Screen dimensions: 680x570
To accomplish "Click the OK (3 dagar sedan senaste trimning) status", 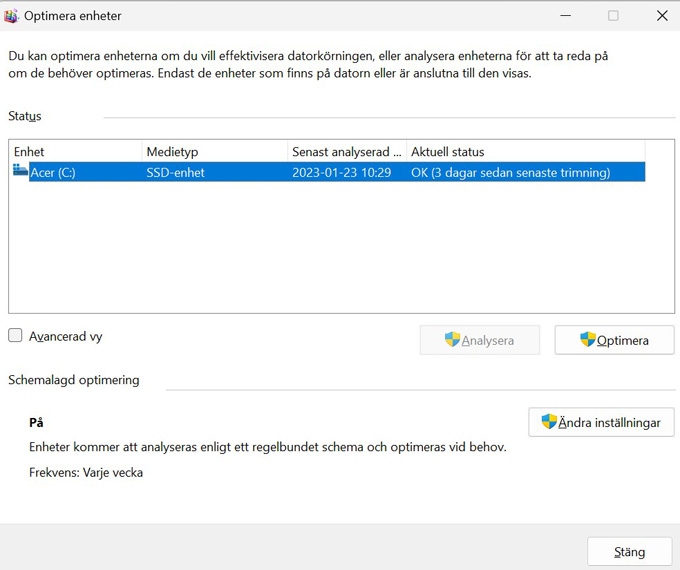I will click(510, 173).
